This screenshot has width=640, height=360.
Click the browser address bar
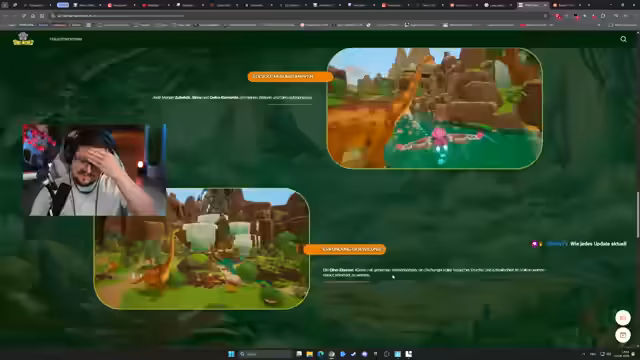coord(298,16)
